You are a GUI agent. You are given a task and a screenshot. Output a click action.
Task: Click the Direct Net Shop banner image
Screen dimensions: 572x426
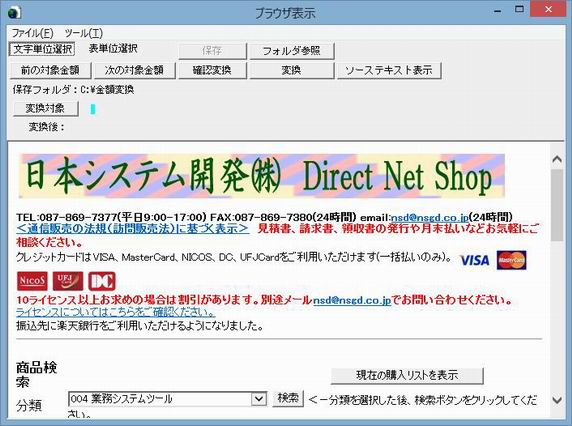(262, 176)
